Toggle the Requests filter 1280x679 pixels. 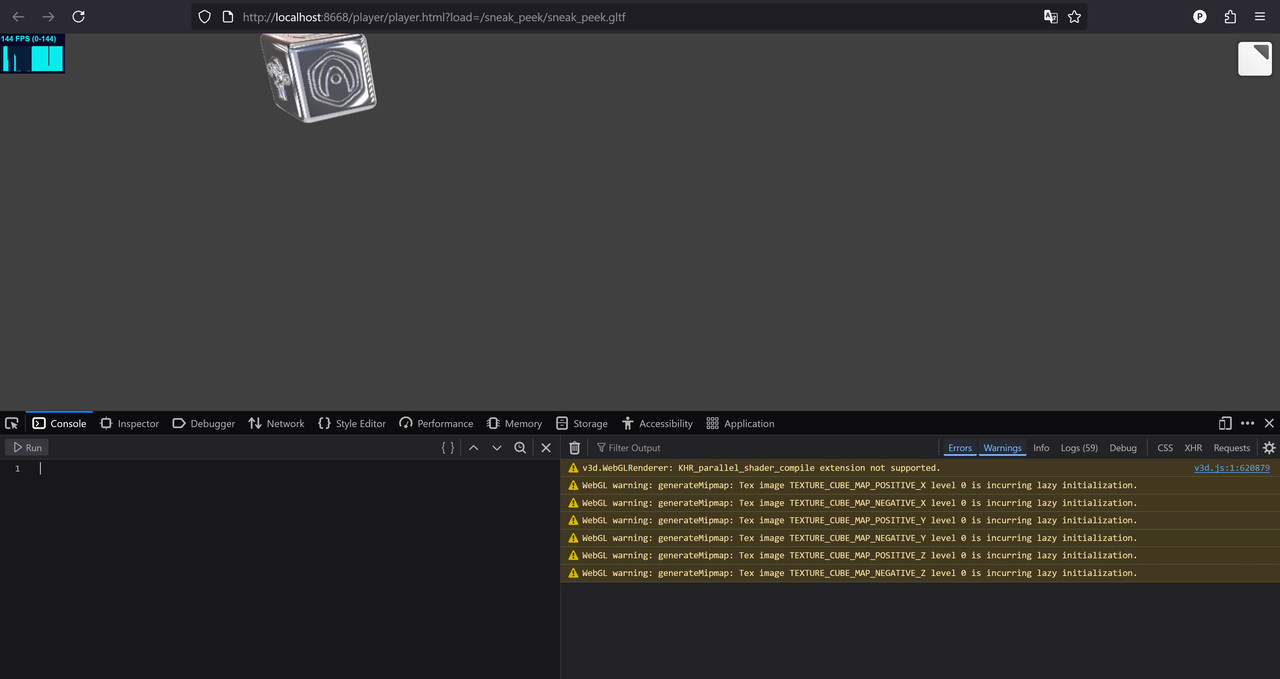1232,448
